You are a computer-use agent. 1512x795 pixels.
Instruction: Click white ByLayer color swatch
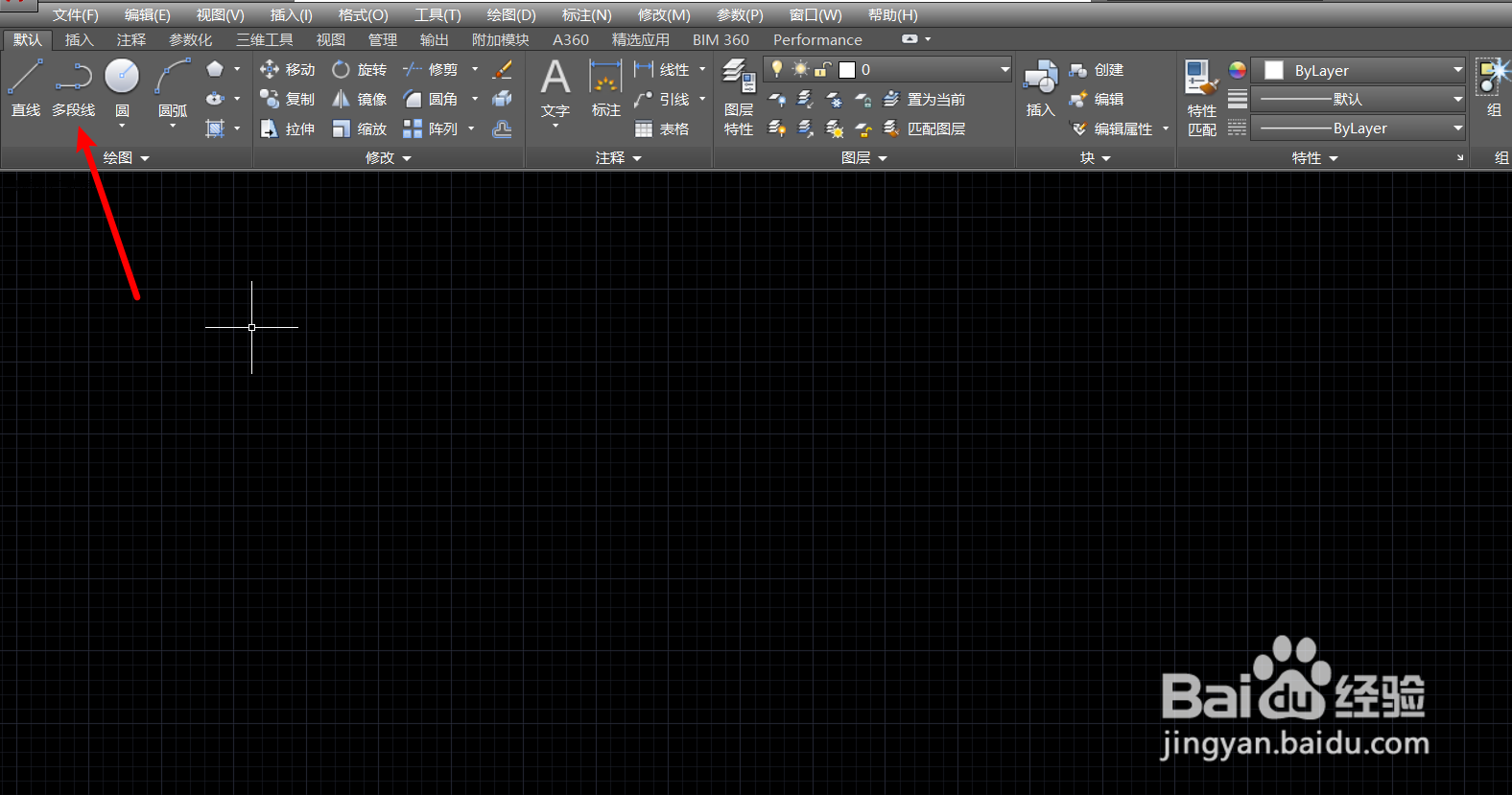[1274, 70]
